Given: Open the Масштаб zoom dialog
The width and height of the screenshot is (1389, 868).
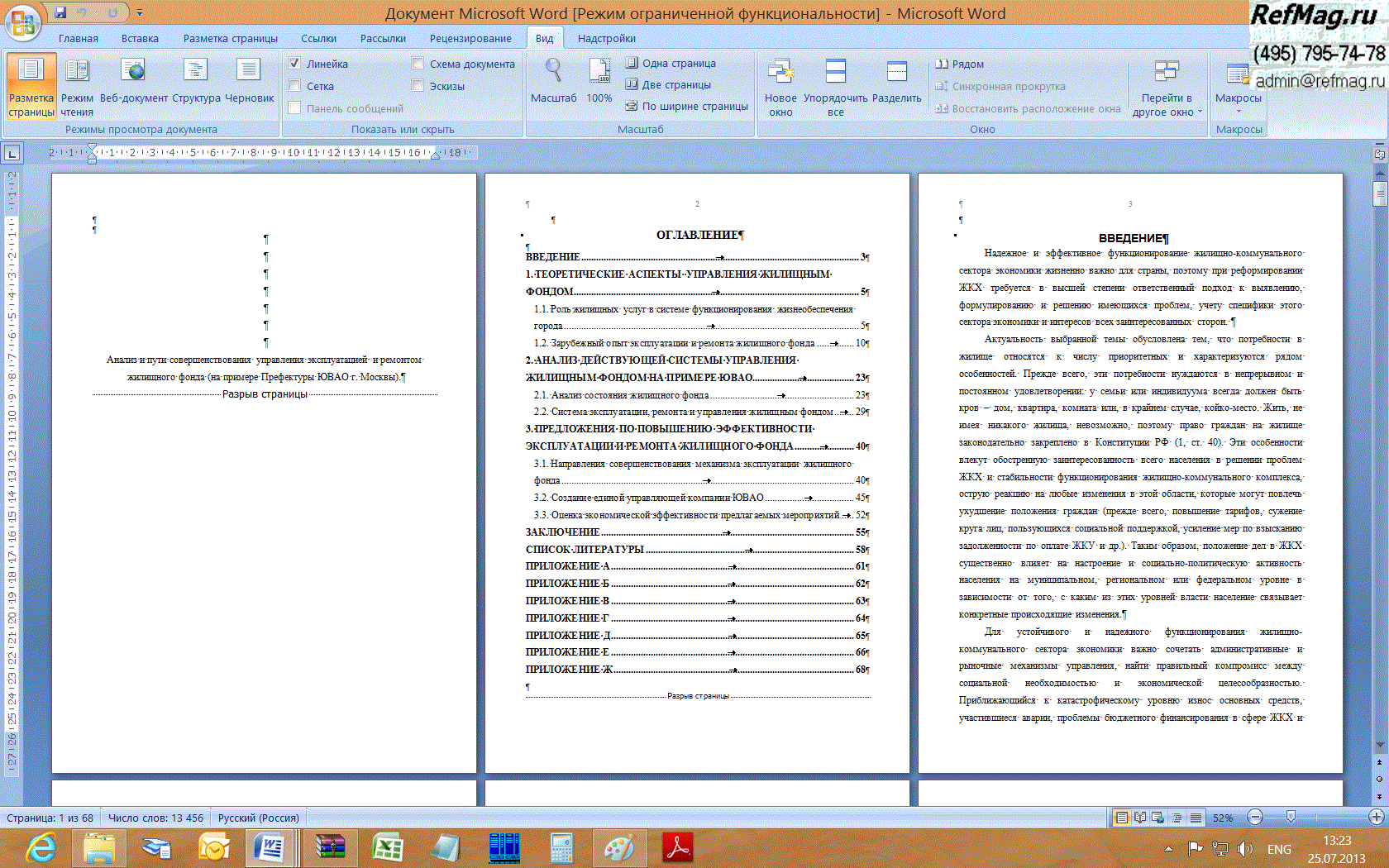Looking at the screenshot, I should click(553, 82).
